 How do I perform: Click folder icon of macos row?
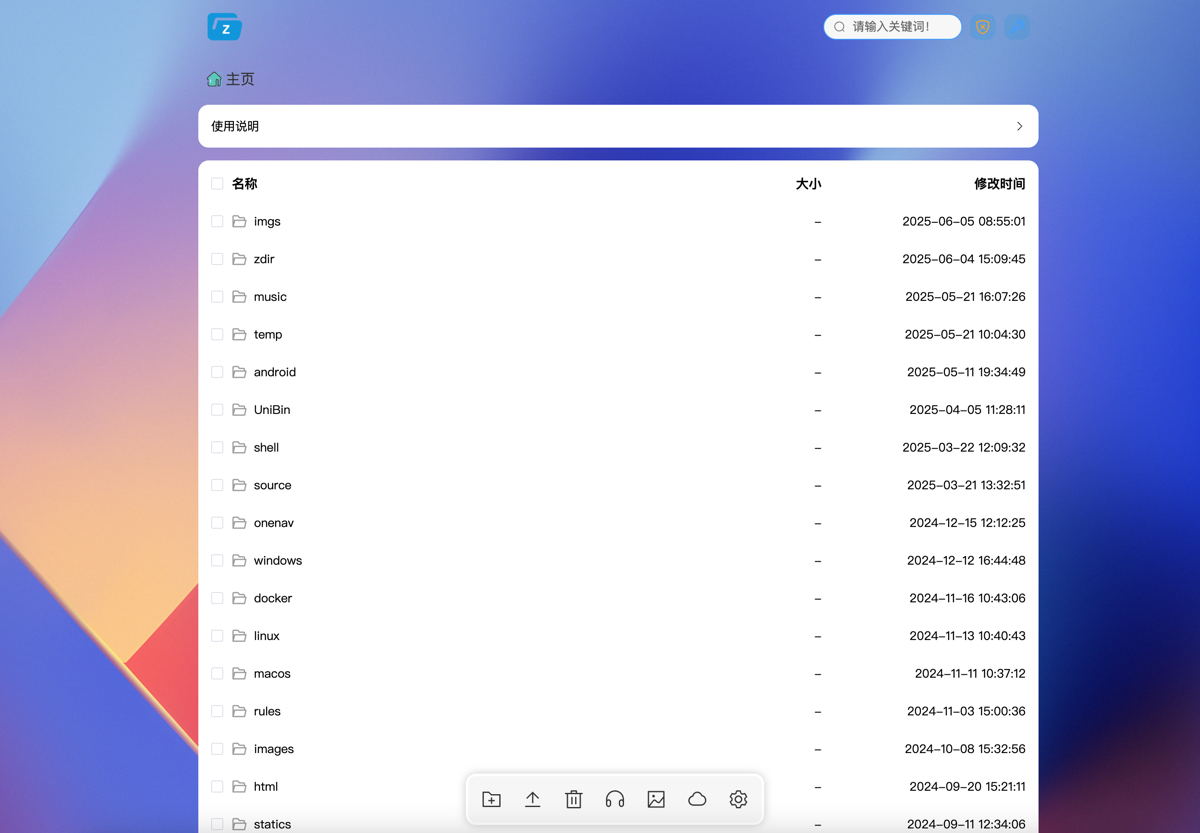pyautogui.click(x=239, y=674)
